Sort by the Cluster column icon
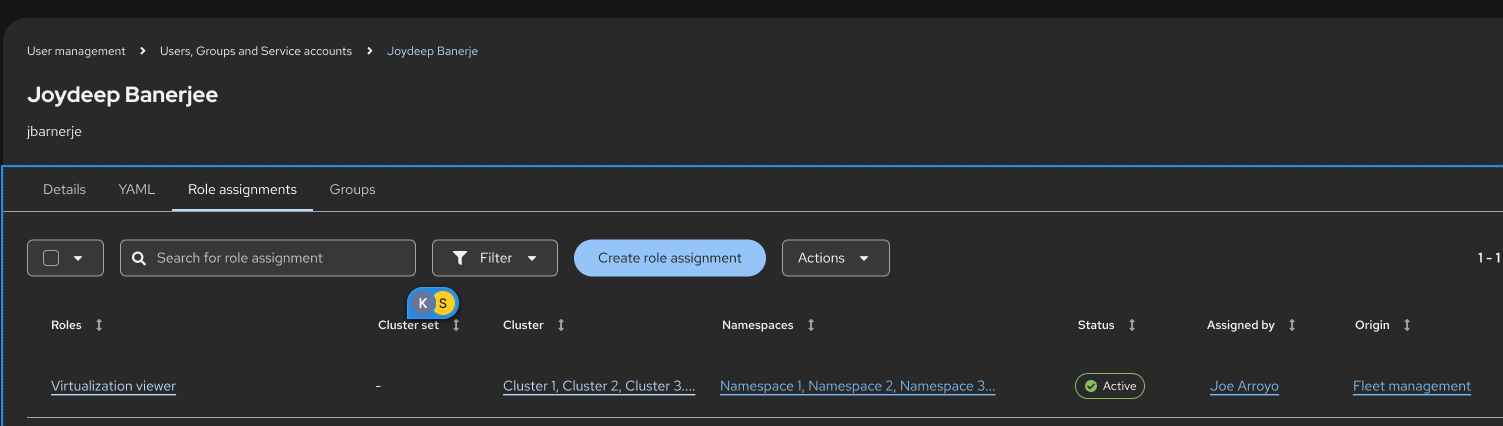 pyautogui.click(x=561, y=325)
